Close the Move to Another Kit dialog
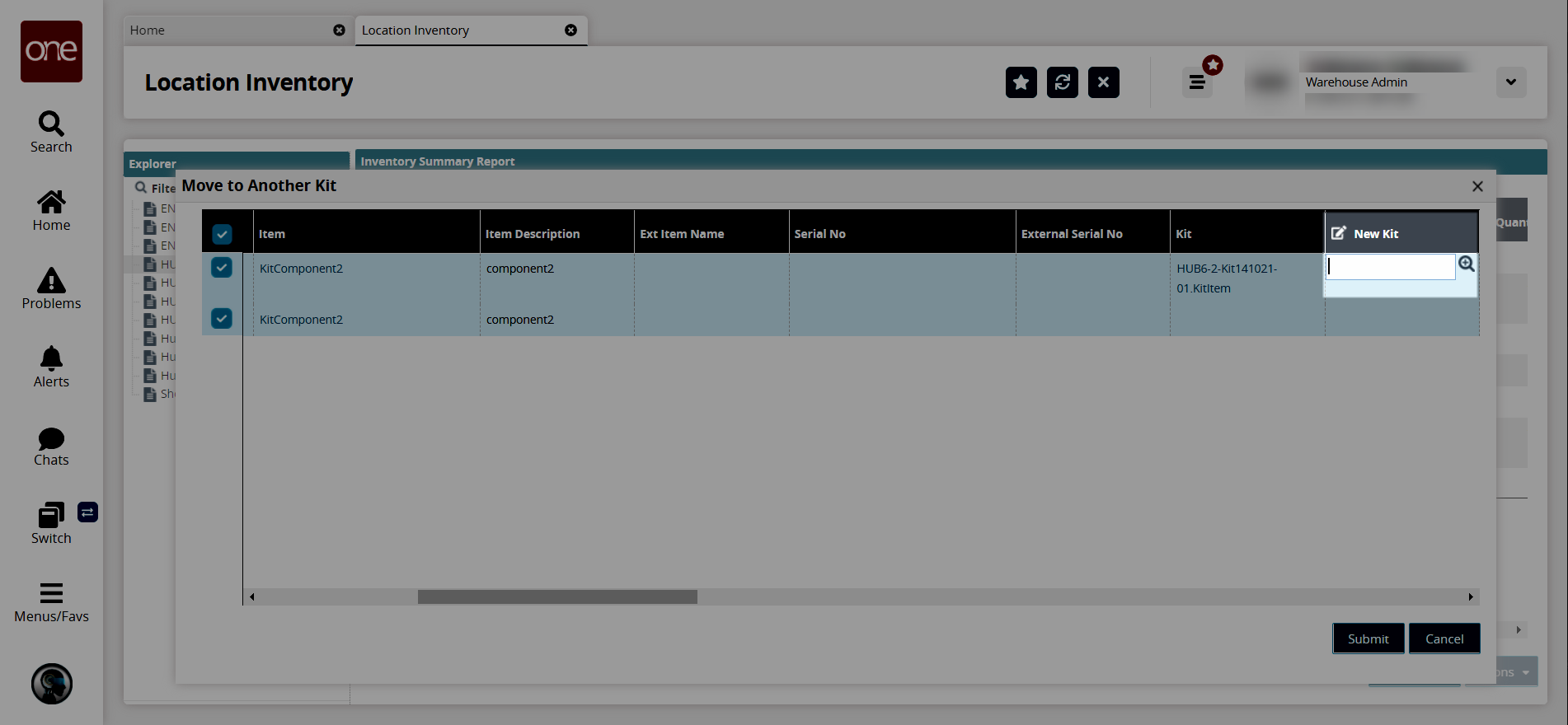 pyautogui.click(x=1477, y=186)
